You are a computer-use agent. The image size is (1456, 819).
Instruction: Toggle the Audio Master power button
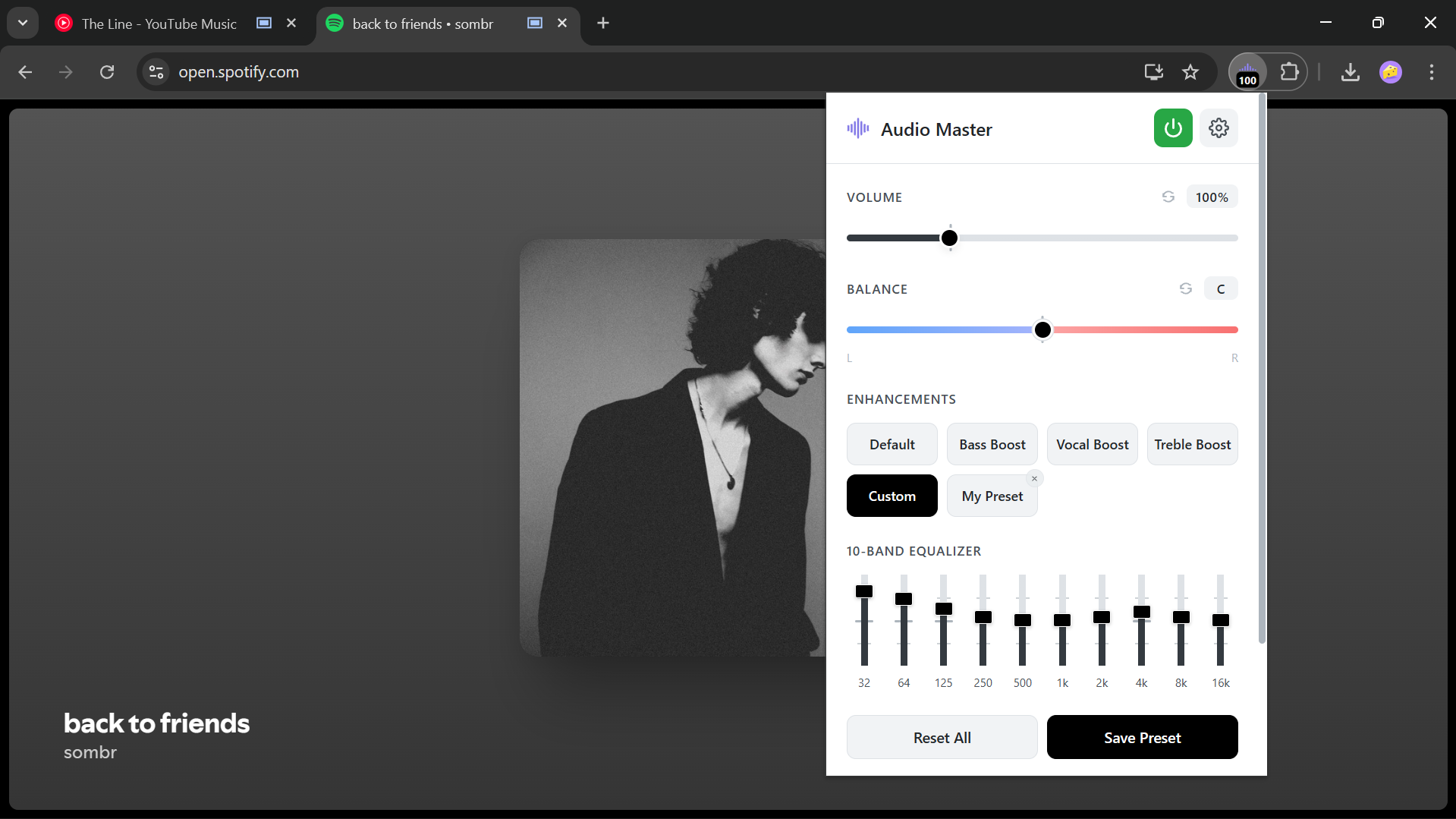coord(1172,128)
